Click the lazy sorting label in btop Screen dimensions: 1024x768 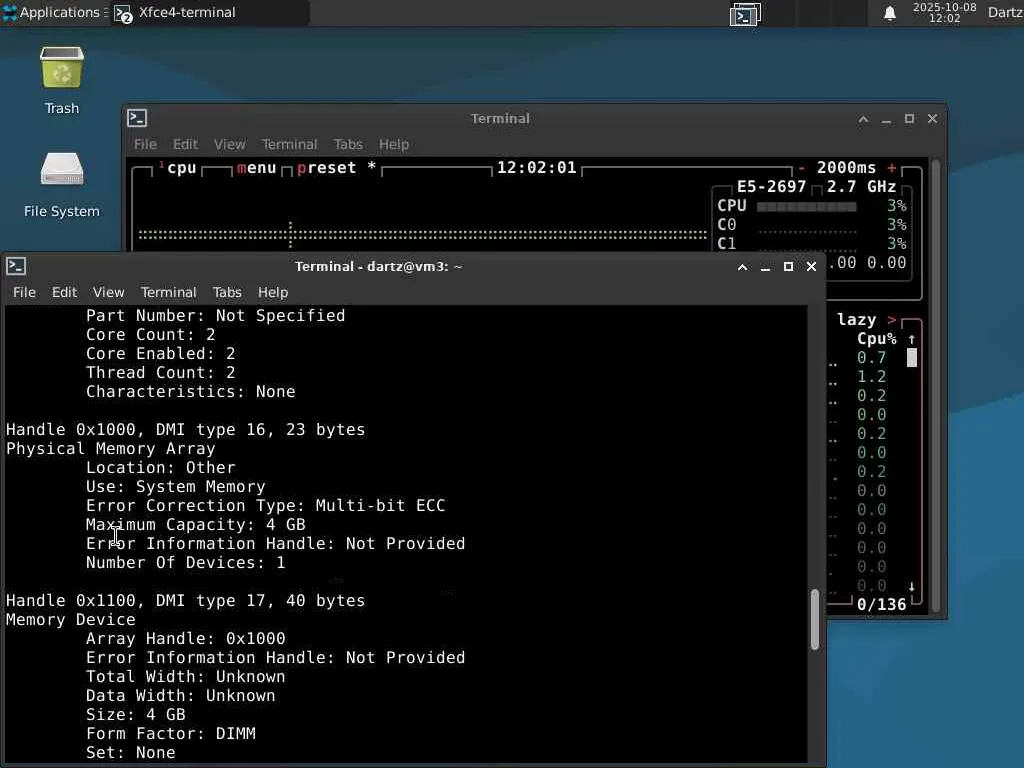tap(856, 319)
